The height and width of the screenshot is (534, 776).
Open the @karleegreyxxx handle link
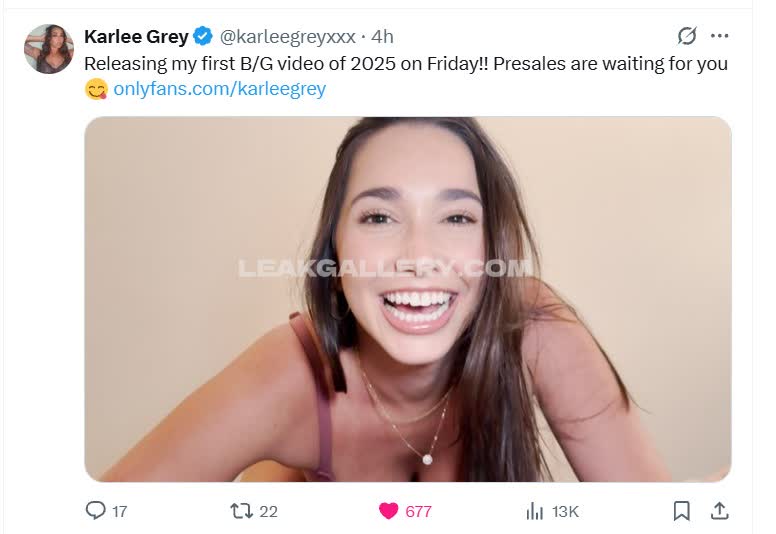pyautogui.click(x=287, y=37)
